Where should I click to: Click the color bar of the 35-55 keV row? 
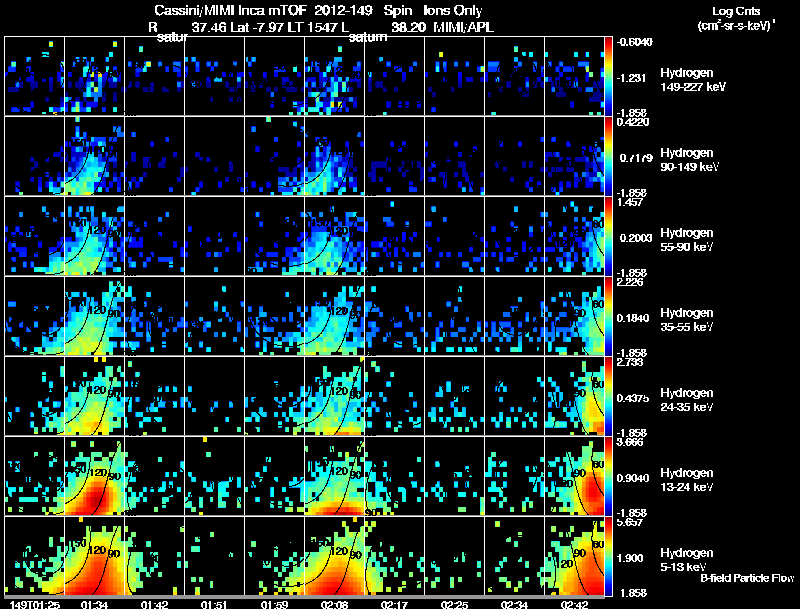[x=608, y=316]
